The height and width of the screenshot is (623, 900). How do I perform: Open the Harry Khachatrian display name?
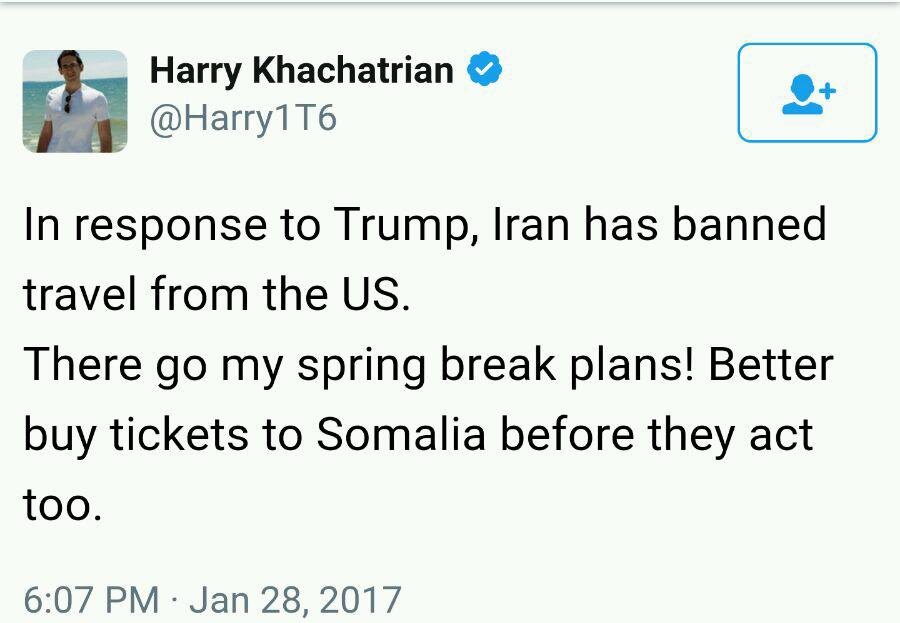(300, 71)
